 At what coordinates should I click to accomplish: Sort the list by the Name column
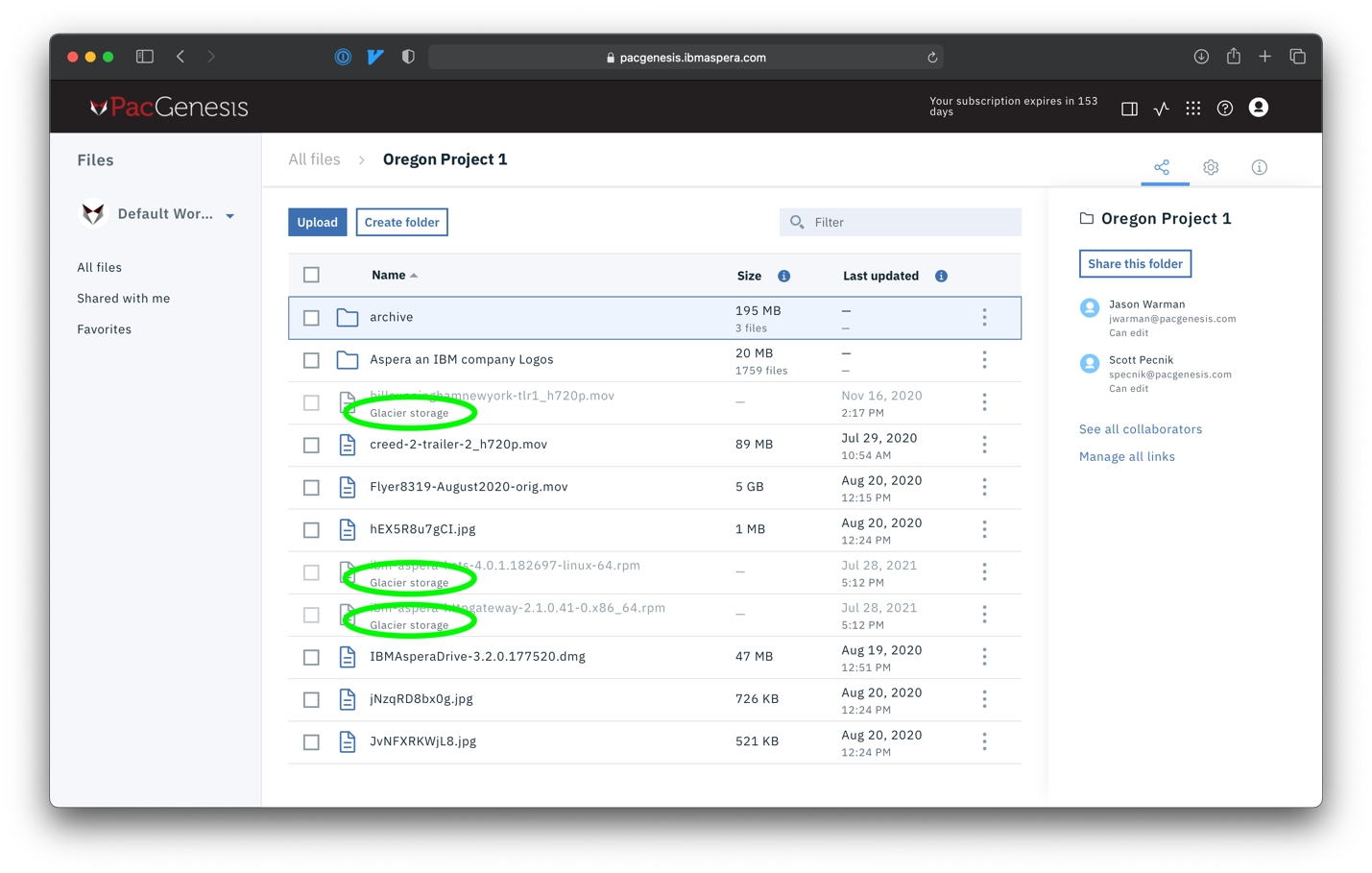point(395,276)
